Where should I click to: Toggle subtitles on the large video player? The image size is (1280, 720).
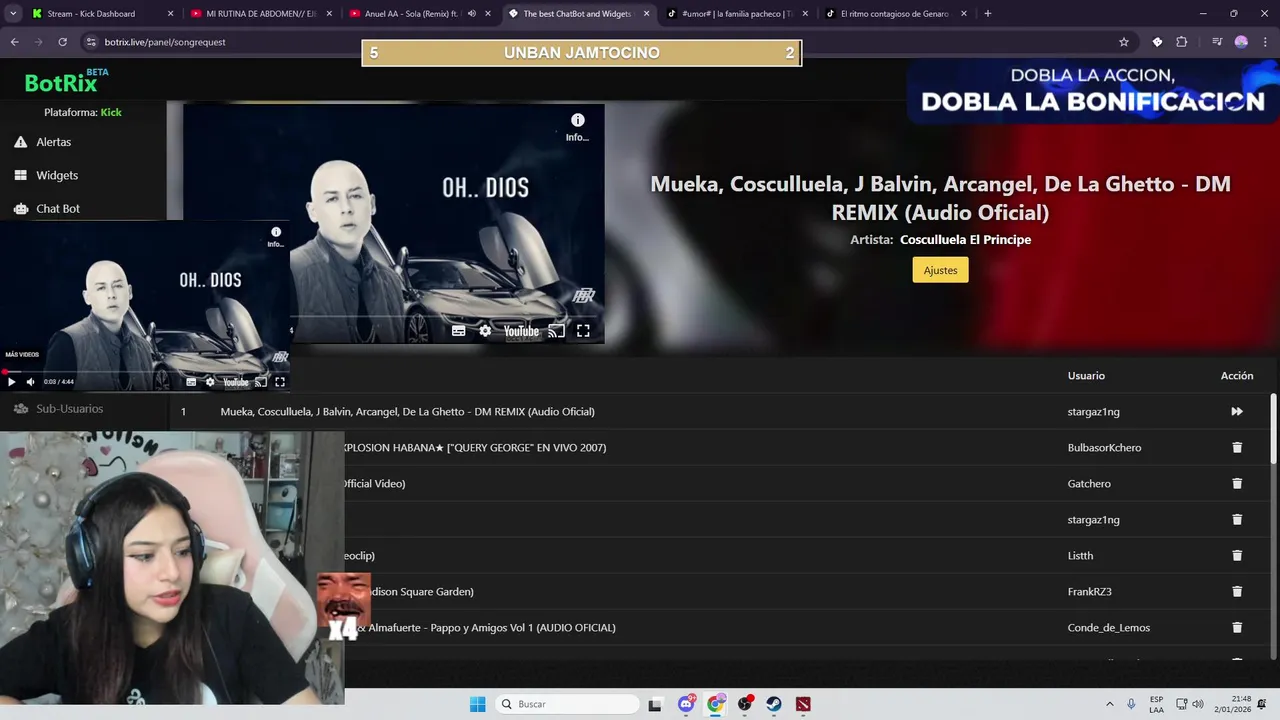(x=458, y=331)
